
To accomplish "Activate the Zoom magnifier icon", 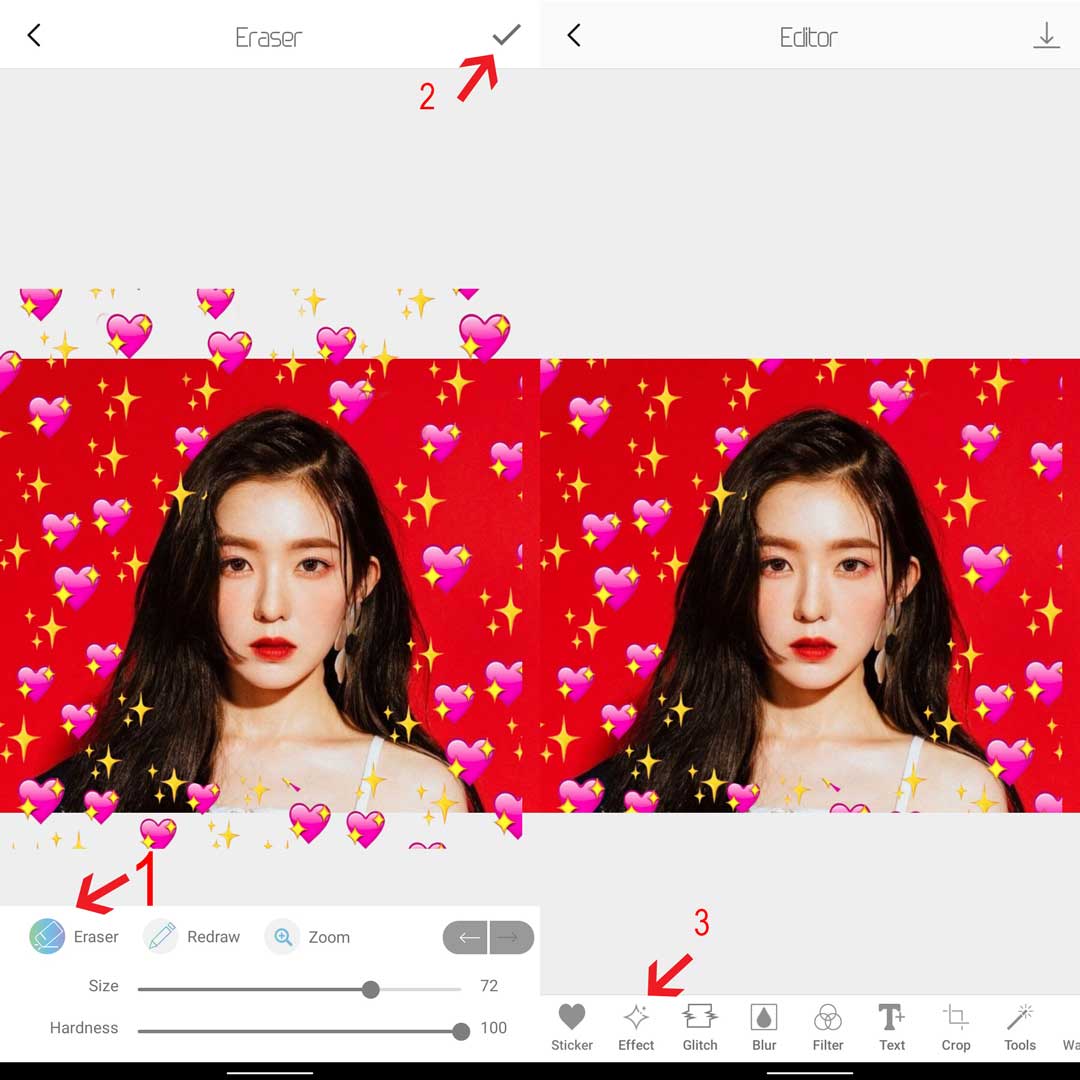I will click(282, 937).
